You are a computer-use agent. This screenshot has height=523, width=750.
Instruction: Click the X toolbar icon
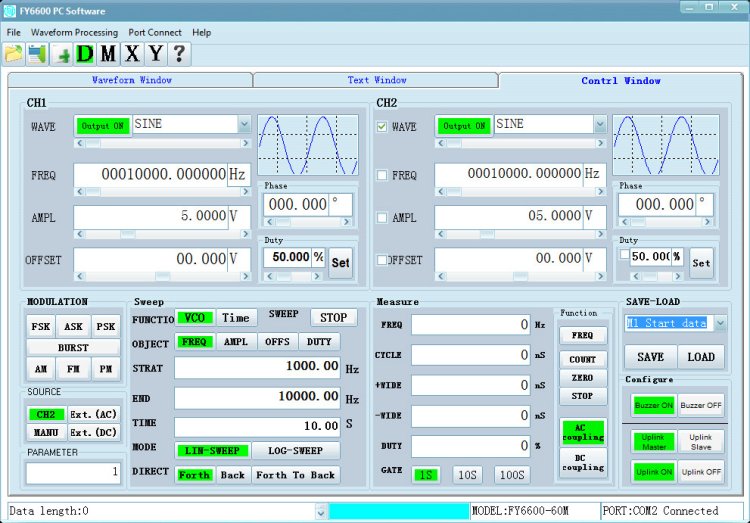pos(132,54)
